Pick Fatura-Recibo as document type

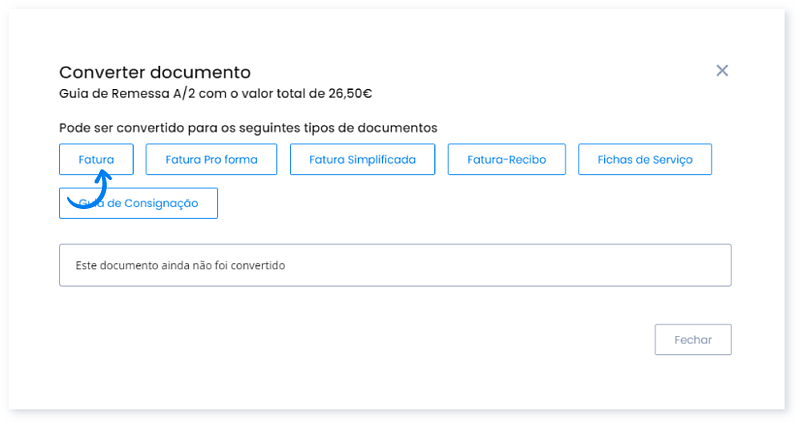coord(506,160)
